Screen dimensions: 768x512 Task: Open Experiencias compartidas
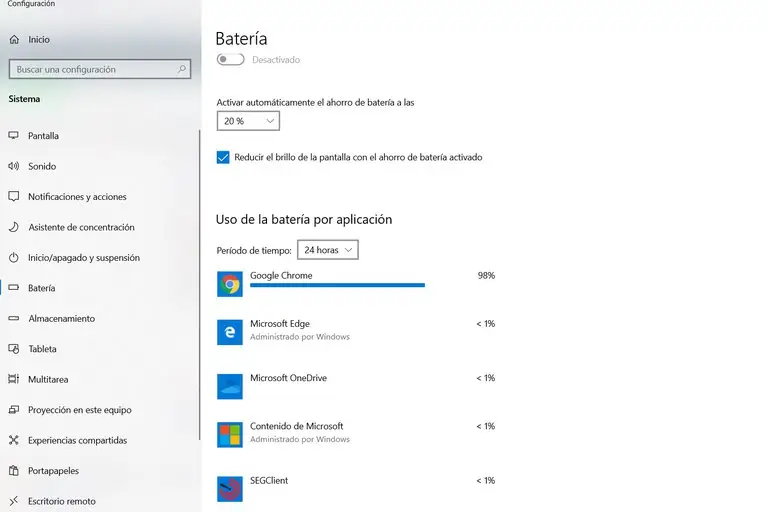(x=77, y=440)
